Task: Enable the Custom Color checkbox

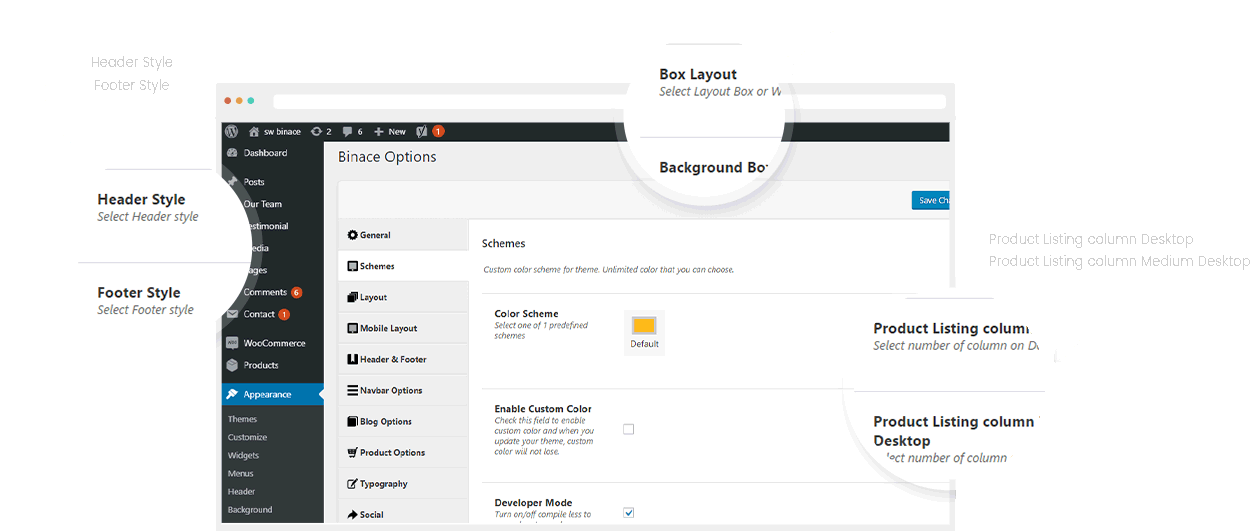Action: [x=629, y=429]
